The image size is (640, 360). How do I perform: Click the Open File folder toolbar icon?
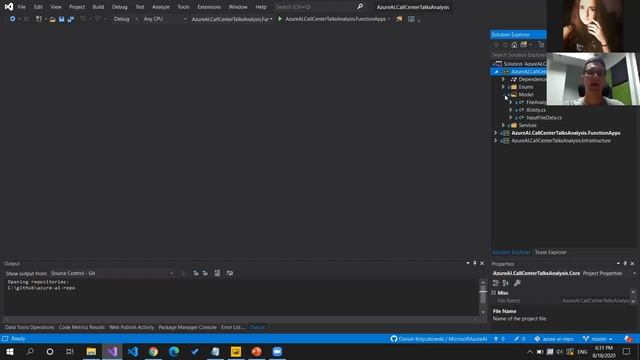[x=52, y=19]
